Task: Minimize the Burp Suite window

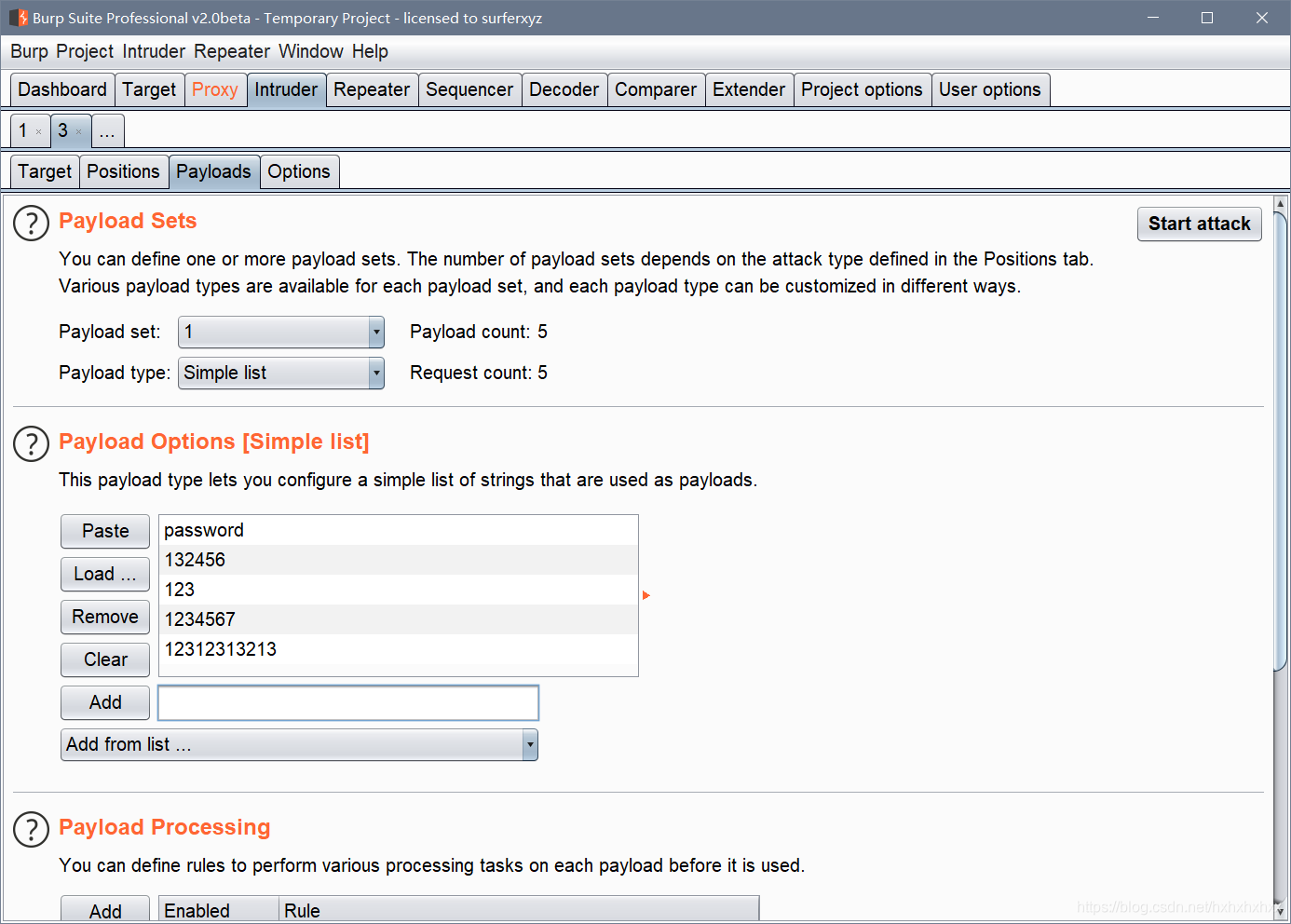Action: pyautogui.click(x=1153, y=18)
